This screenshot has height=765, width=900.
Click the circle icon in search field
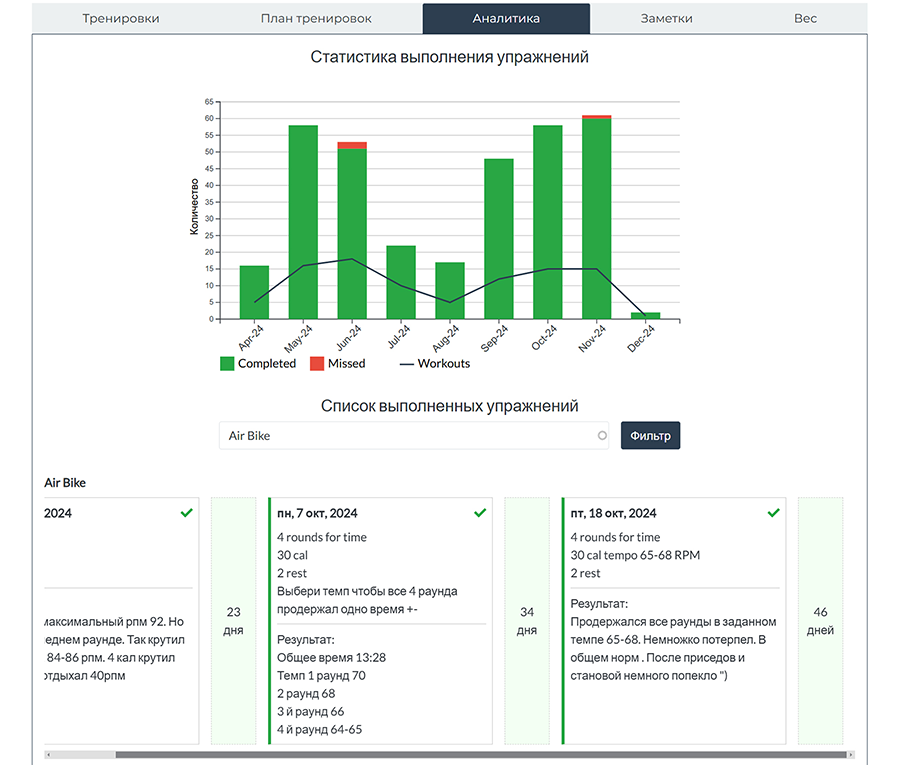point(602,436)
